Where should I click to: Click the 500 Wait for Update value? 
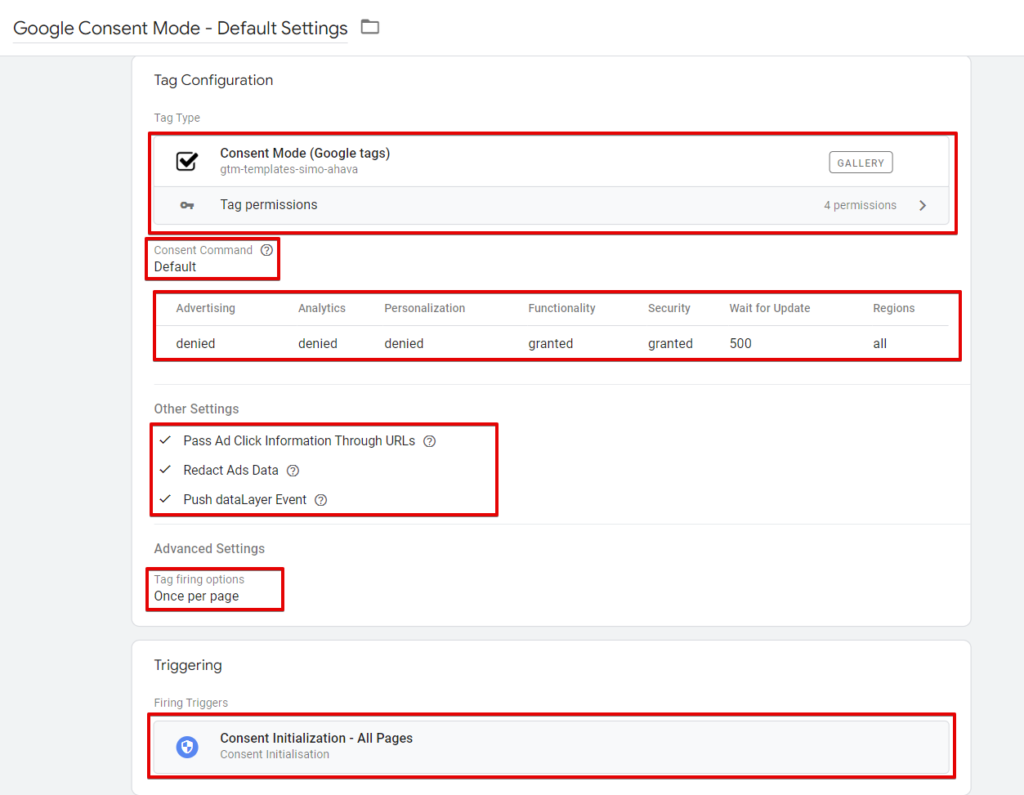click(x=740, y=344)
